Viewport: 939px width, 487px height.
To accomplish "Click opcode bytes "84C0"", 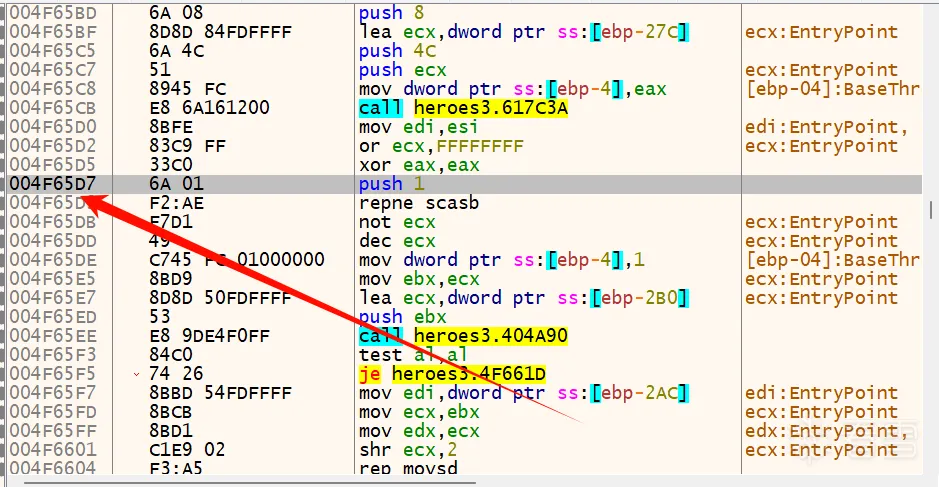I will coord(171,355).
